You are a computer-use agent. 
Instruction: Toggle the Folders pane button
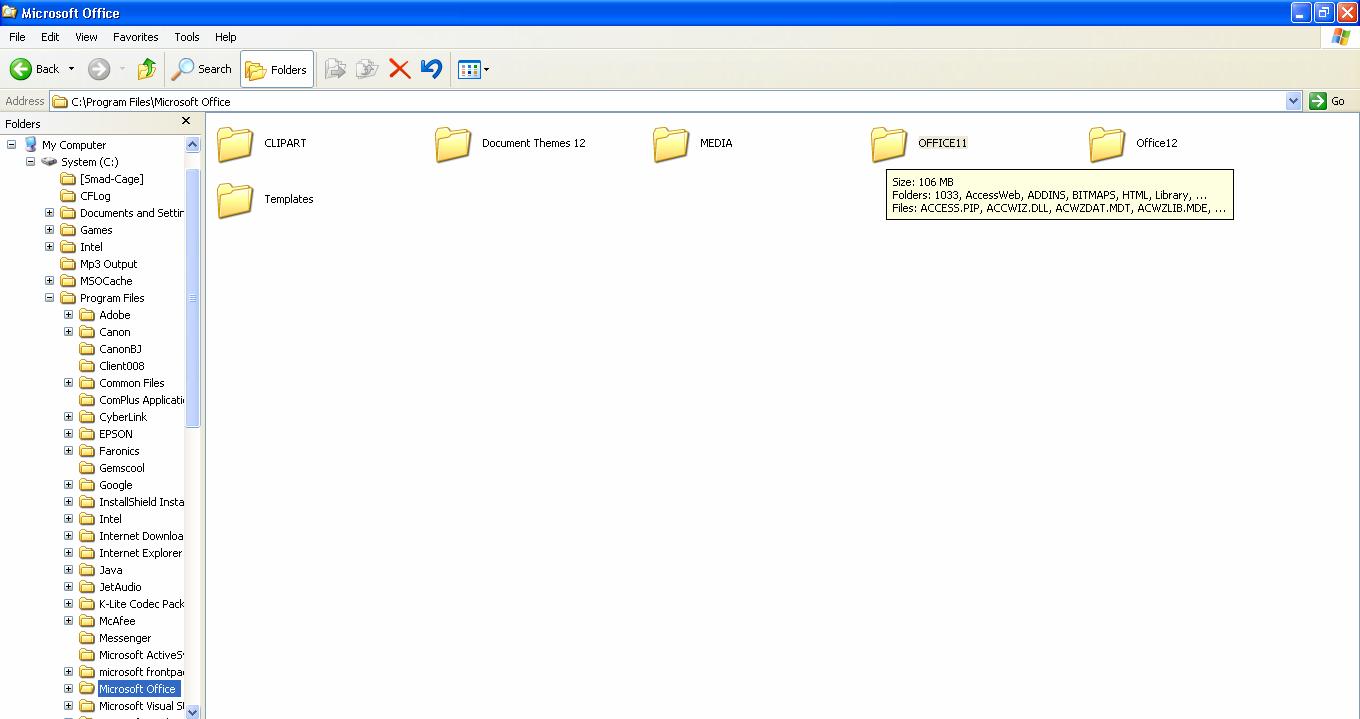click(x=277, y=69)
